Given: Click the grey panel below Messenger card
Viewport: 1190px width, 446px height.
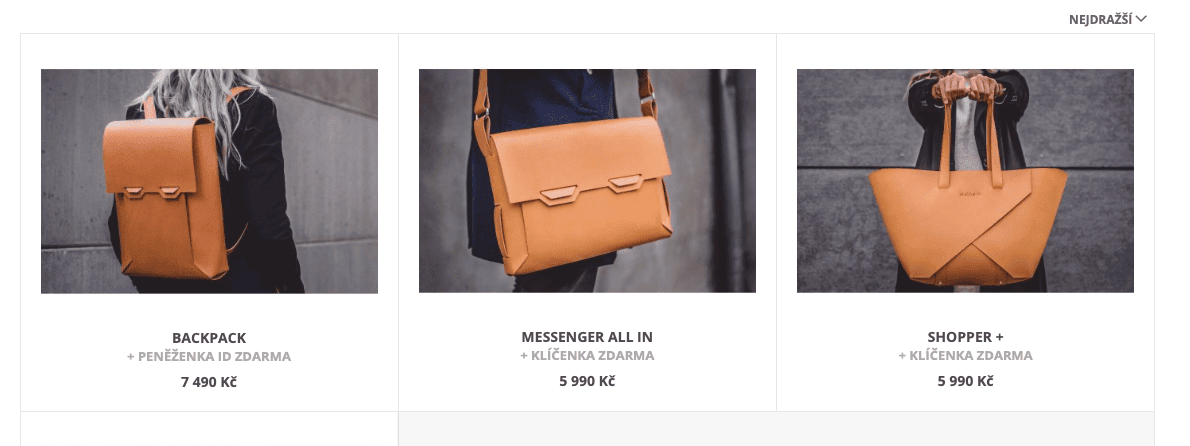Looking at the screenshot, I should pos(776,429).
